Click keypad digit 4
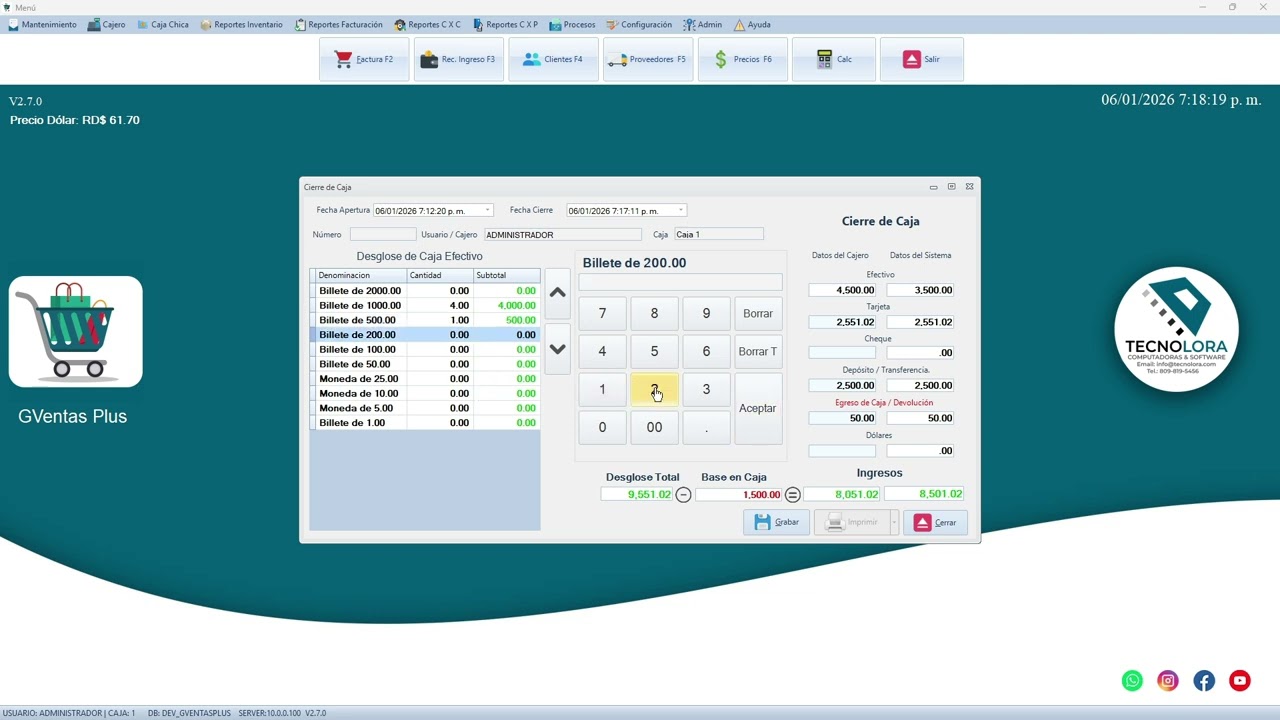 (602, 352)
